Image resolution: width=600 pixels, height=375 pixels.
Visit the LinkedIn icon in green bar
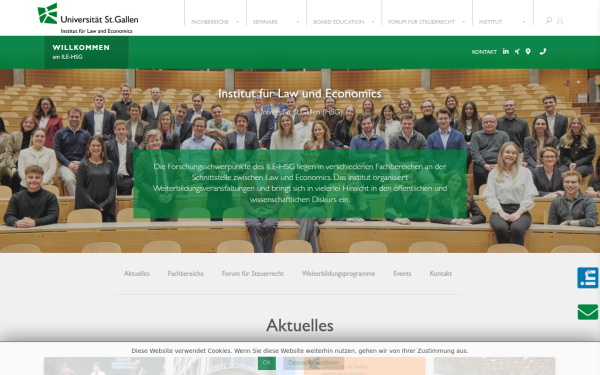[x=505, y=51]
